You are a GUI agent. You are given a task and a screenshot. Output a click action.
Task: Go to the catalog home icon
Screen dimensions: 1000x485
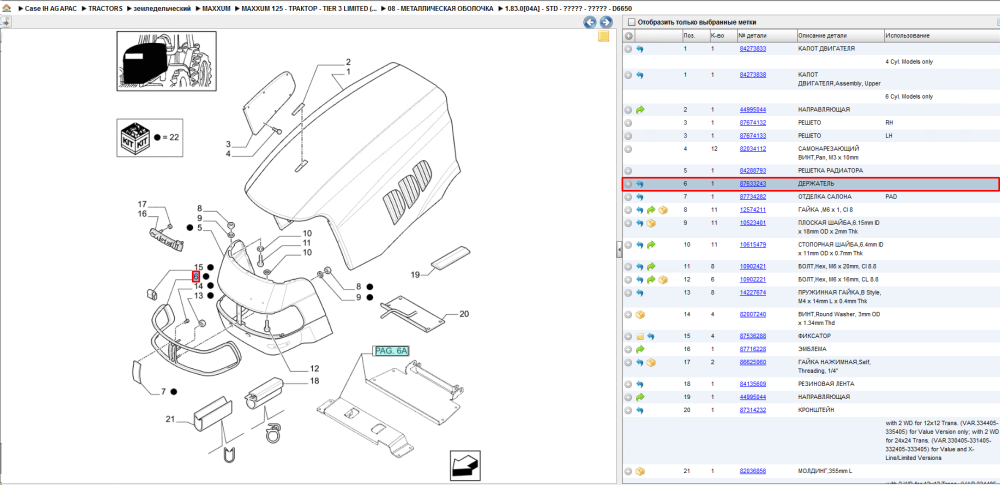pyautogui.click(x=6, y=9)
